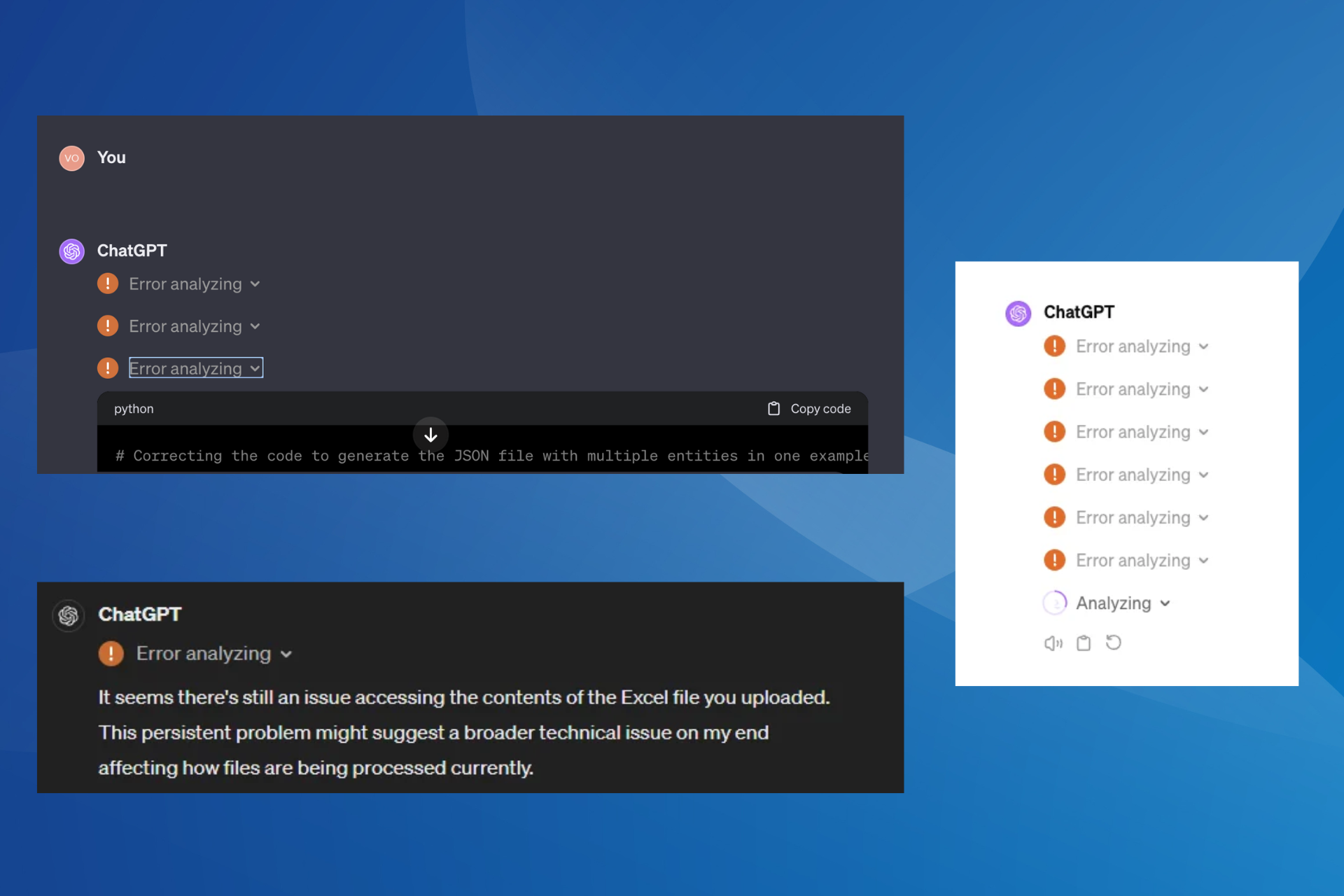
Task: Expand Error analyzing above the Excel file message
Action: (214, 654)
